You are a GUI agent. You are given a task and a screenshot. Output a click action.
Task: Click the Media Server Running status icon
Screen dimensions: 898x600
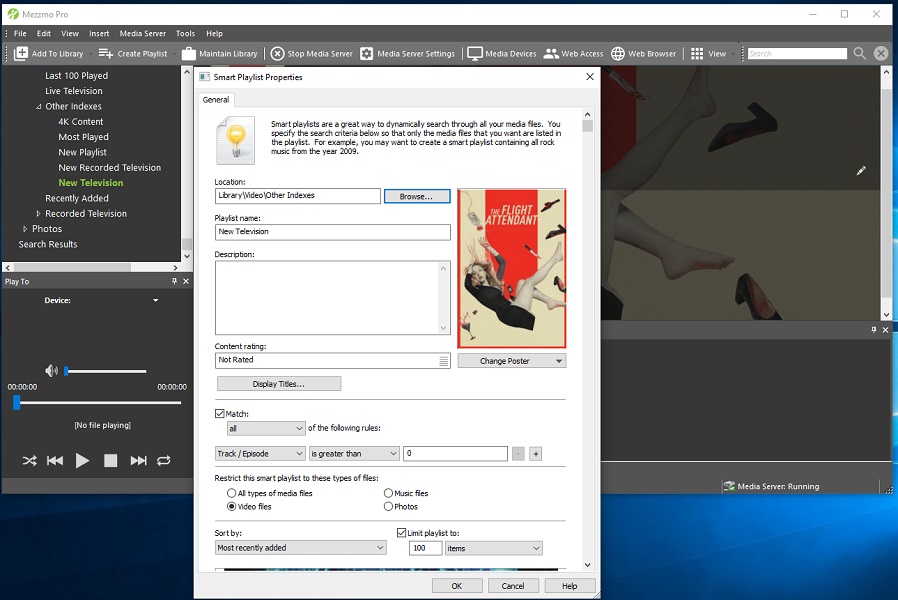[x=729, y=486]
